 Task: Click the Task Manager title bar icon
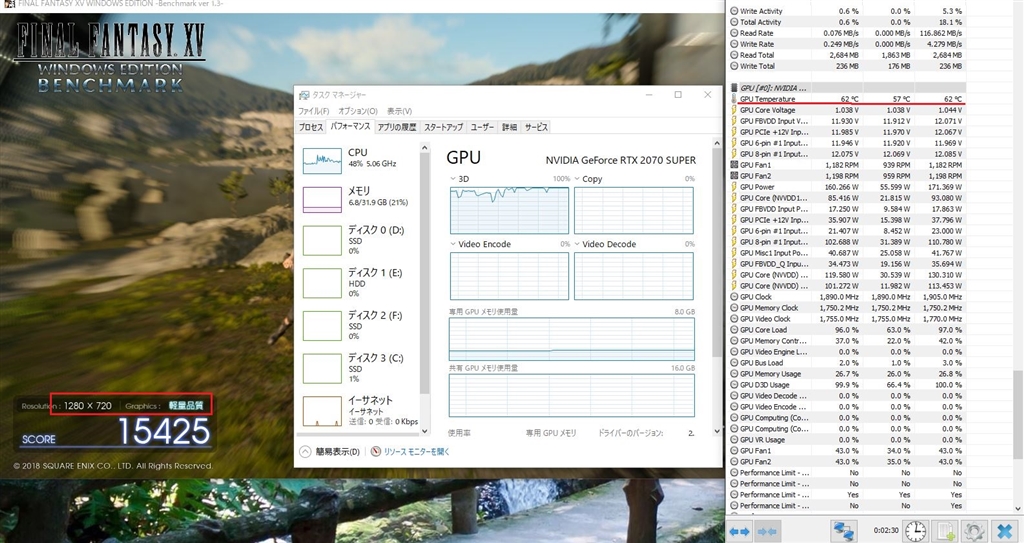pos(304,95)
